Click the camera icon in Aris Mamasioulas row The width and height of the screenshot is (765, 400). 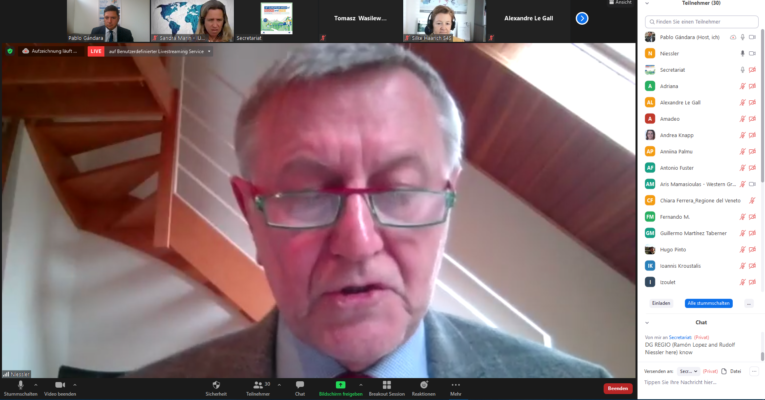752,184
